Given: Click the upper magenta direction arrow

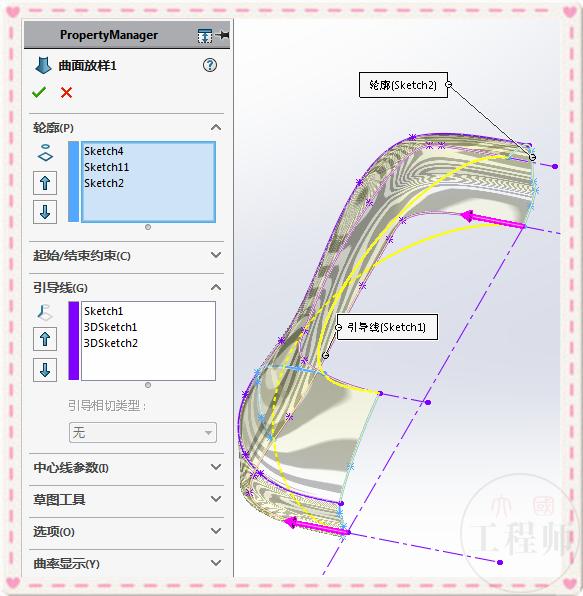Looking at the screenshot, I should [x=492, y=220].
